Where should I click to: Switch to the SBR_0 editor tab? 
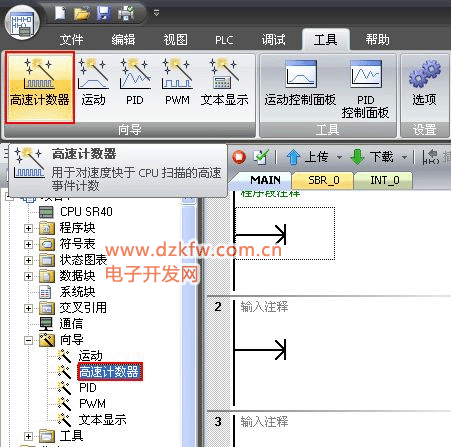[x=323, y=180]
